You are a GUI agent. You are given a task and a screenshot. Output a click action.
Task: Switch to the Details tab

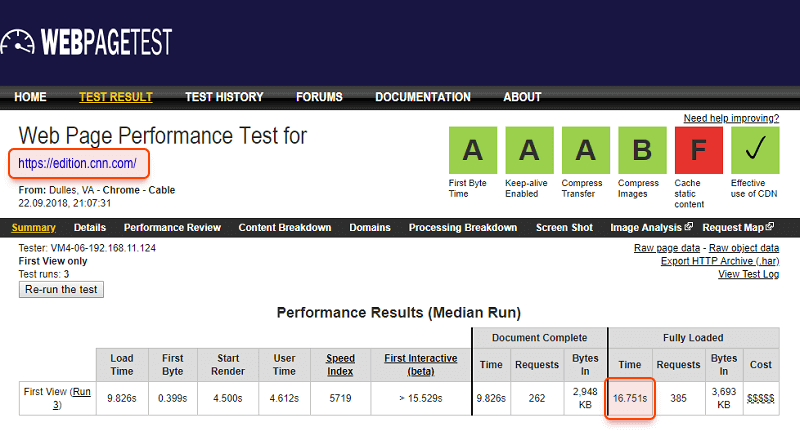[90, 227]
